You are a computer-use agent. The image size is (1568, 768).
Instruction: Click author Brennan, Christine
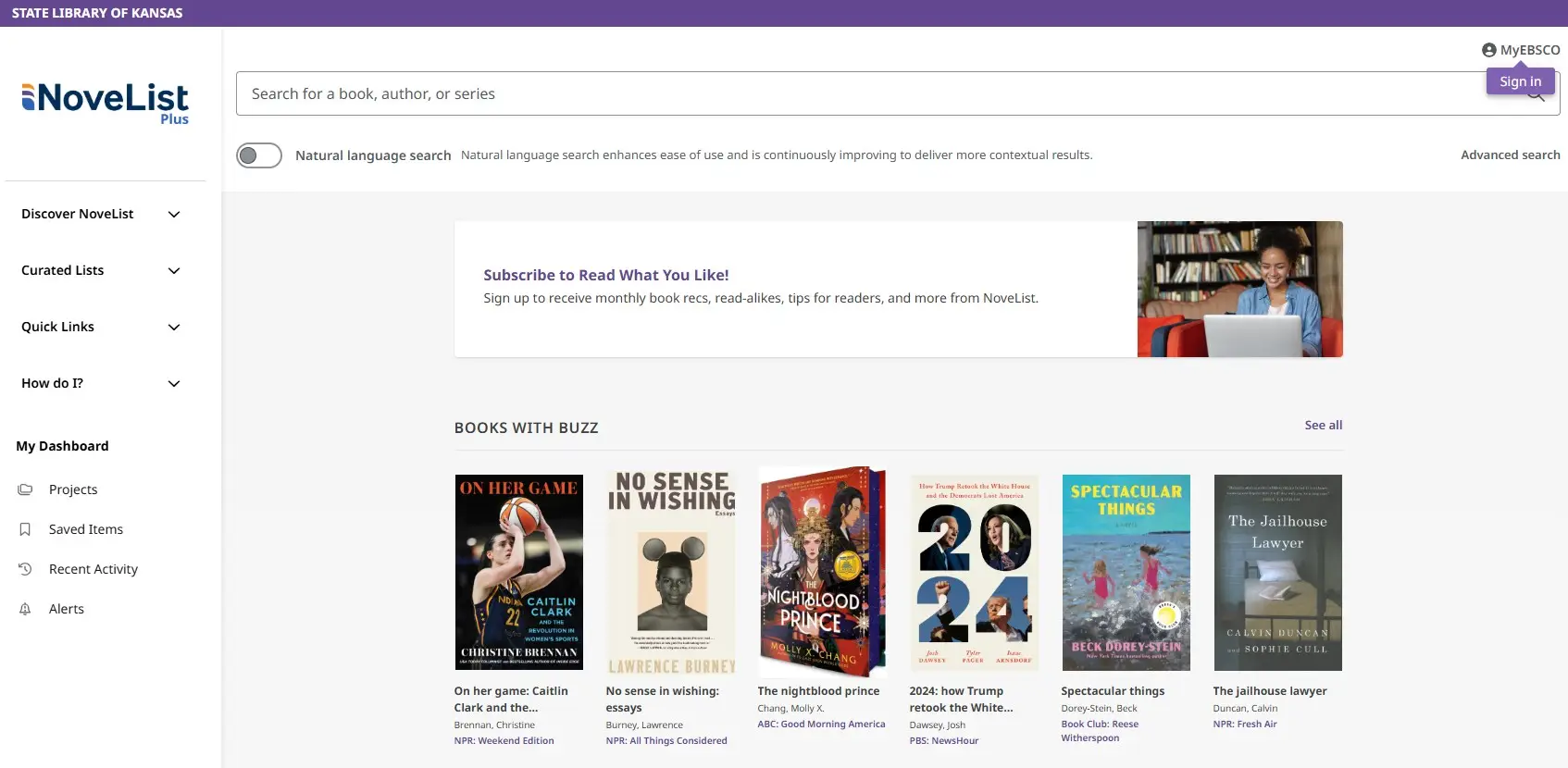(494, 725)
